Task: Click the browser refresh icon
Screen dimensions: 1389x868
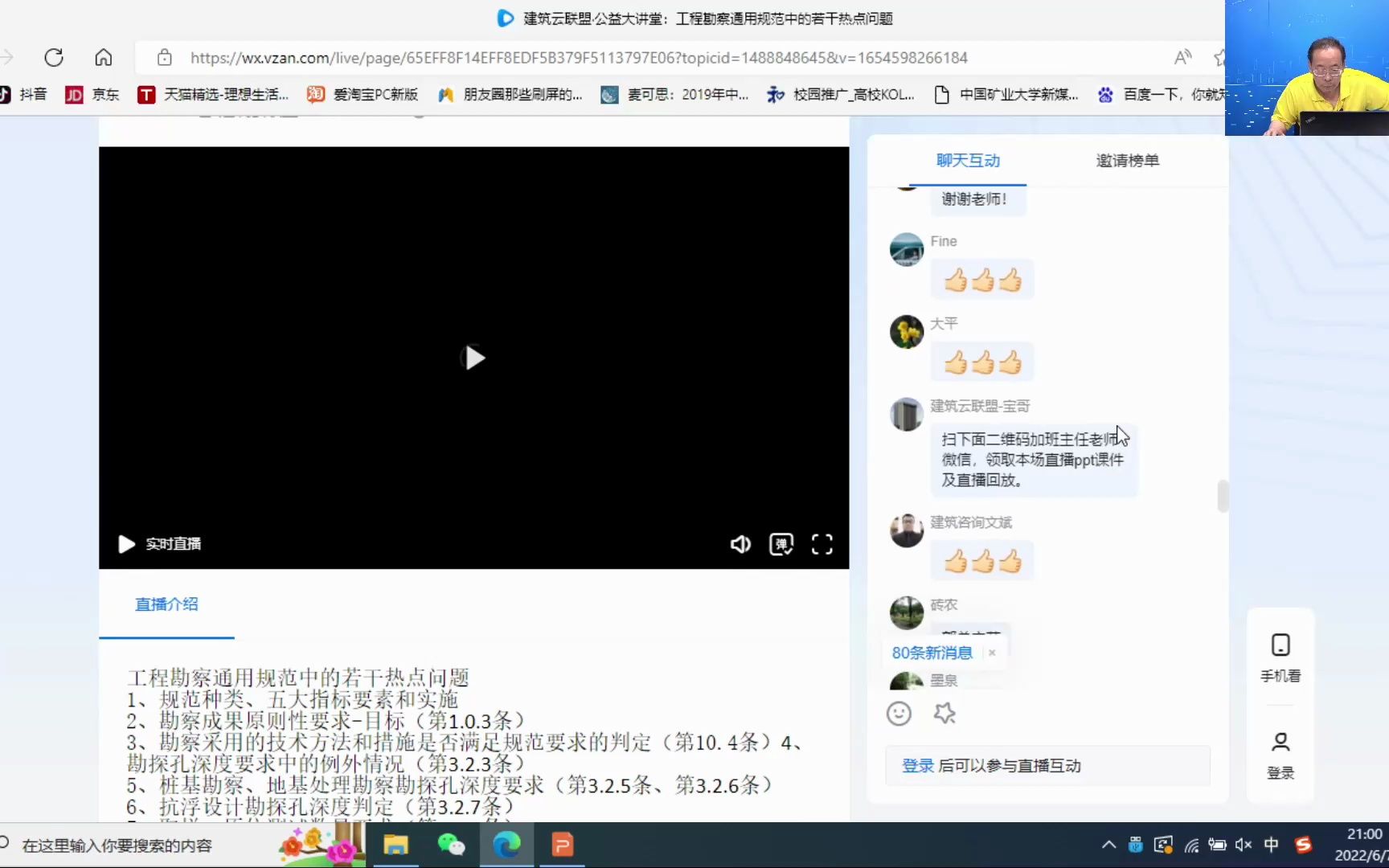Action: tap(54, 58)
